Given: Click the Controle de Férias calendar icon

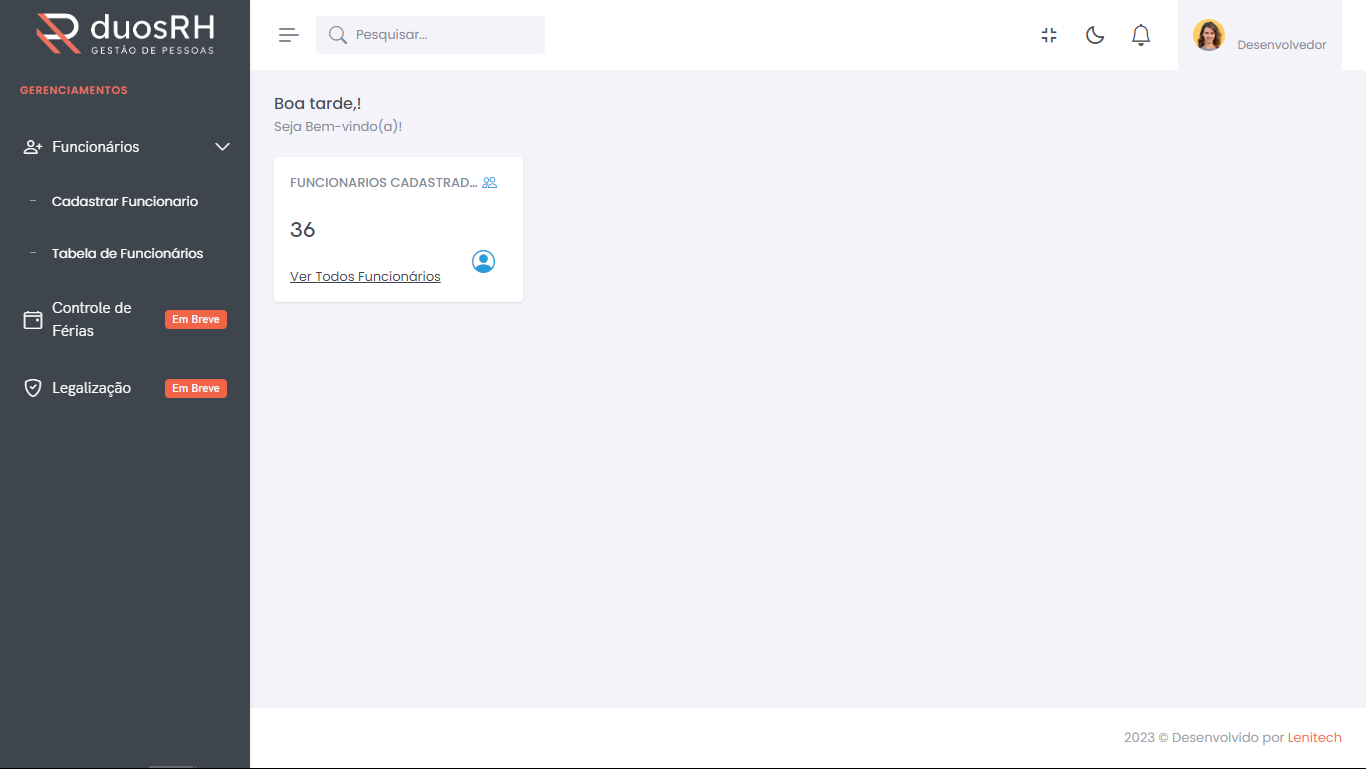Looking at the screenshot, I should coord(33,320).
